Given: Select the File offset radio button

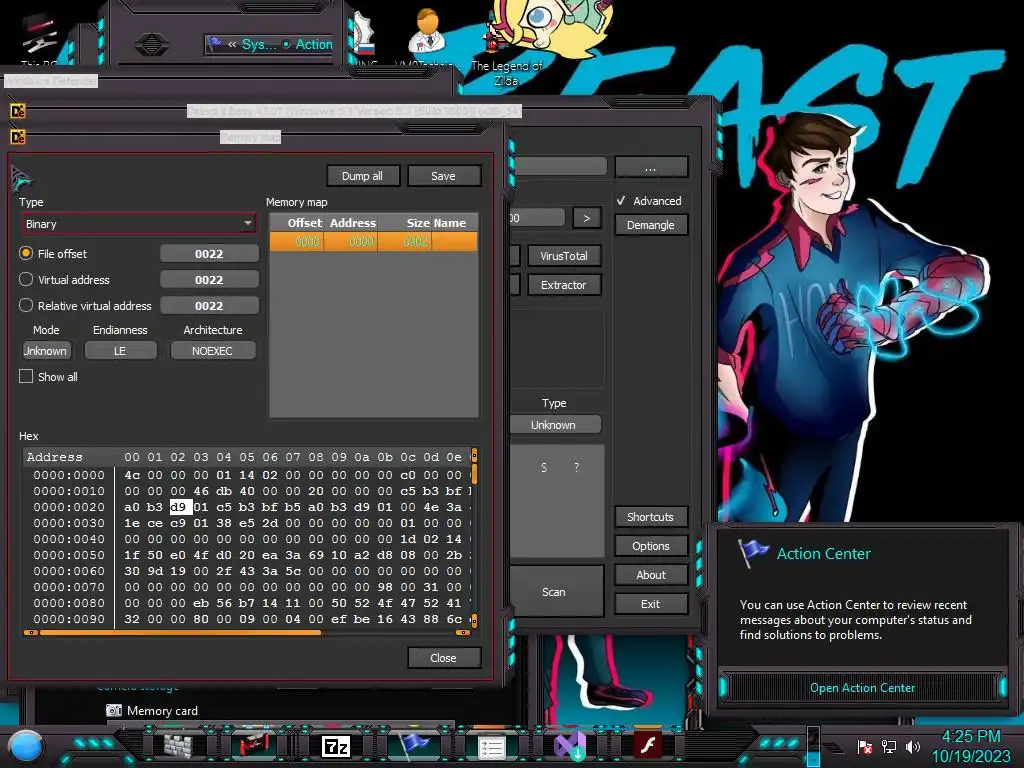Looking at the screenshot, I should [x=26, y=253].
